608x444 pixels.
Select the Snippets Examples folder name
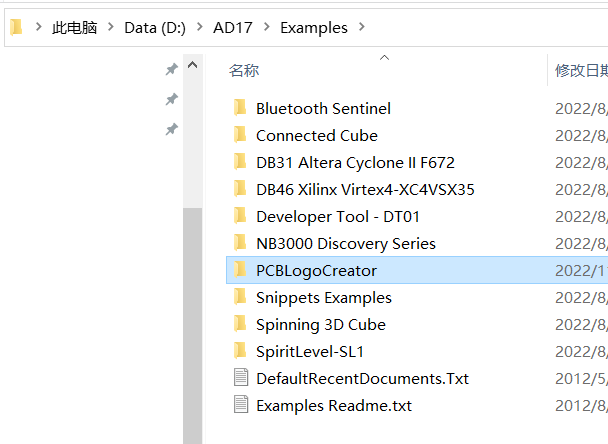tap(324, 298)
